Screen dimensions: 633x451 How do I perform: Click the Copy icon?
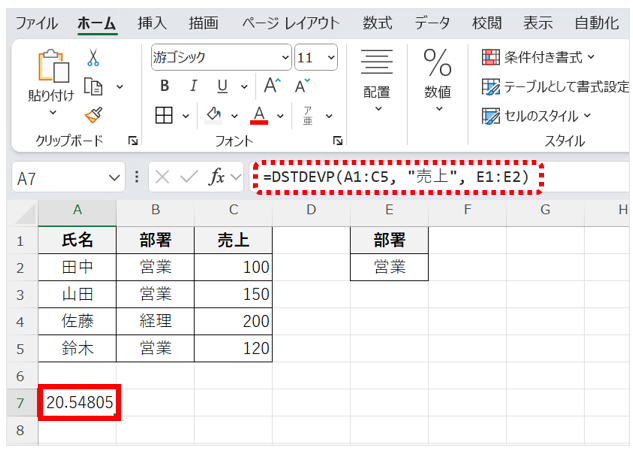point(95,87)
